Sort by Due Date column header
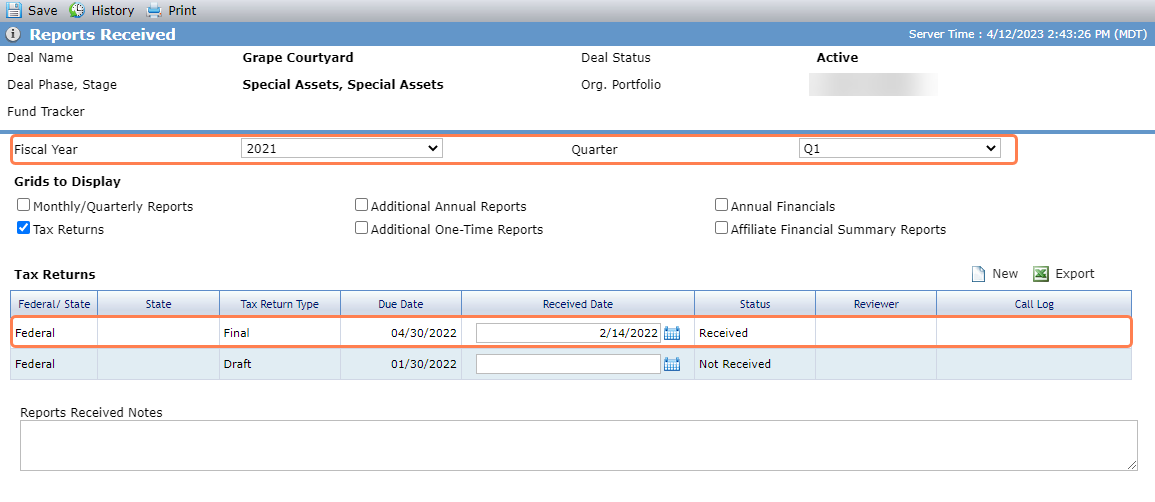Screen dimensions: 1155x502 pyautogui.click(x=401, y=304)
